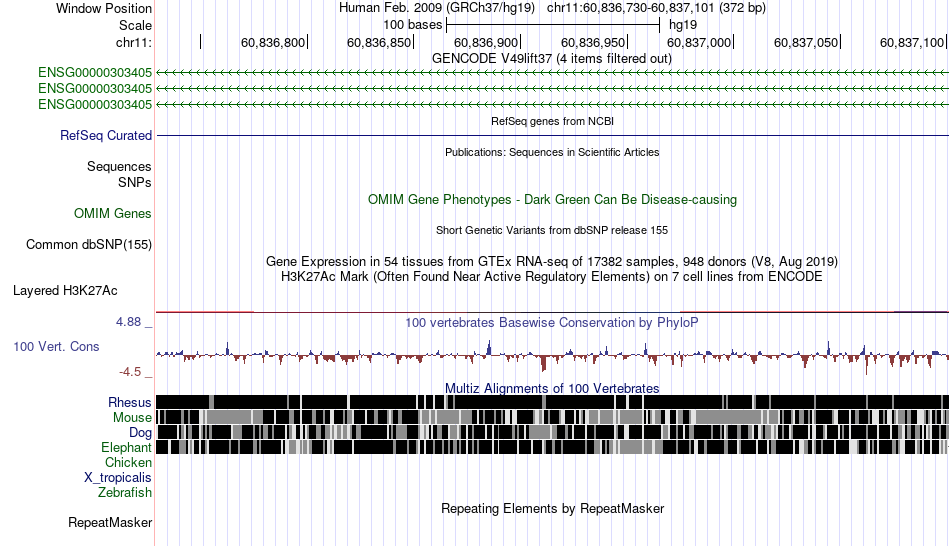
Task: Click the -4.5 PhyloP lower limit
Action: (130, 371)
